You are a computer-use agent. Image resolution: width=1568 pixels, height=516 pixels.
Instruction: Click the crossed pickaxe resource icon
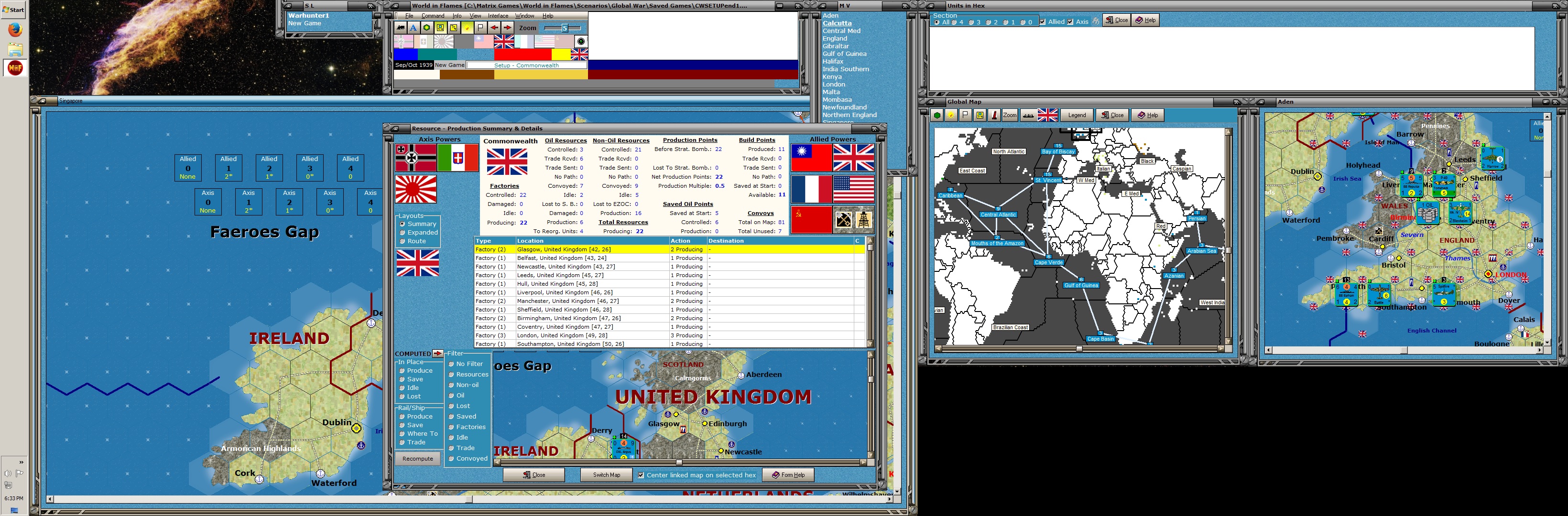844,220
